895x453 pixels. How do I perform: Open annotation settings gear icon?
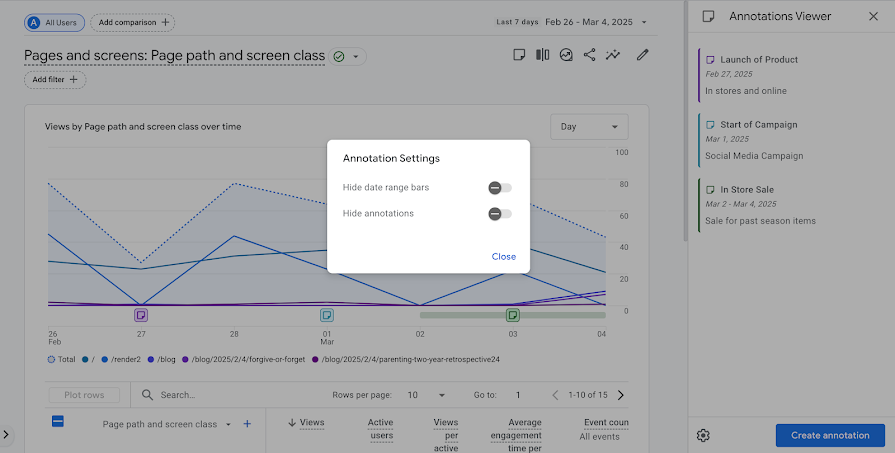703,435
